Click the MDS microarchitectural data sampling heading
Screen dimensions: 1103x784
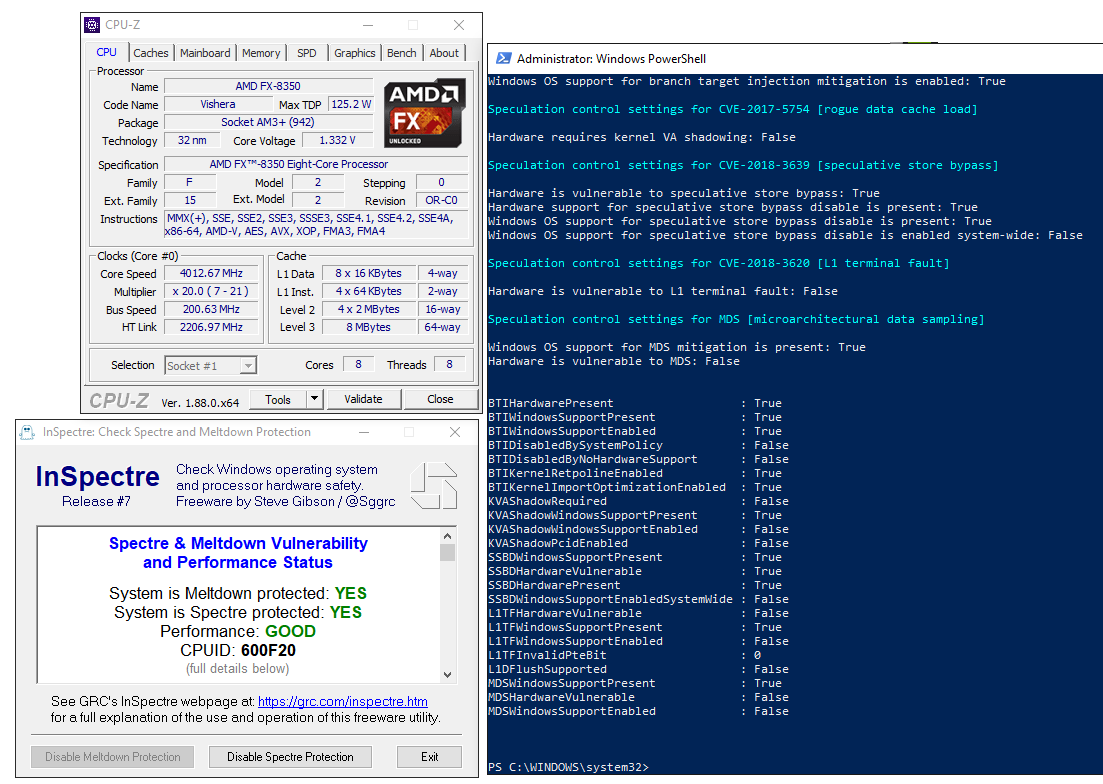tap(736, 319)
